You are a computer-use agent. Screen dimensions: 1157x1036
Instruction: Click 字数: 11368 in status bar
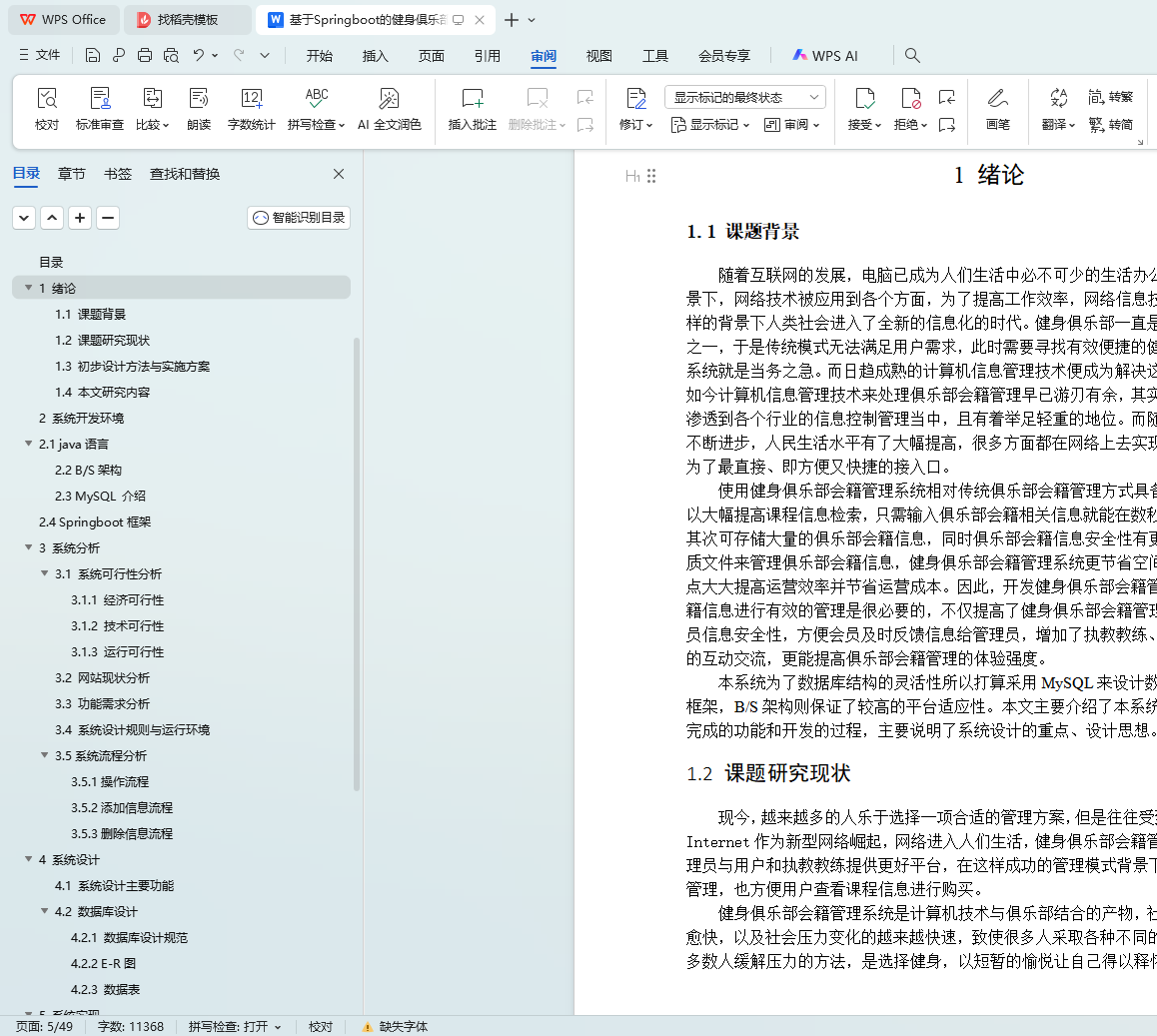pyautogui.click(x=131, y=1026)
